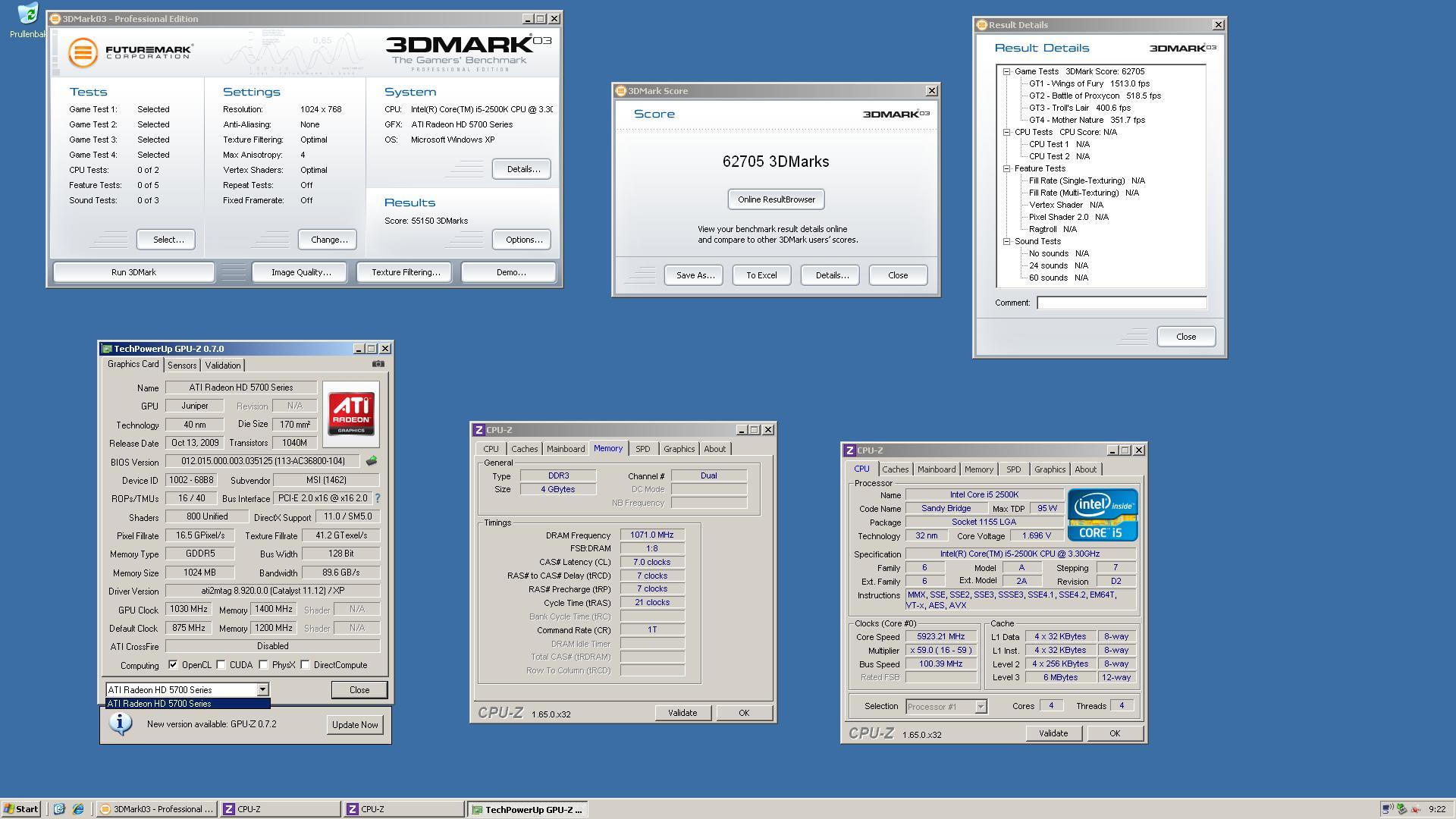This screenshot has height=819, width=1456.
Task: Switch to the Validation tab in GPU-Z
Action: click(223, 366)
